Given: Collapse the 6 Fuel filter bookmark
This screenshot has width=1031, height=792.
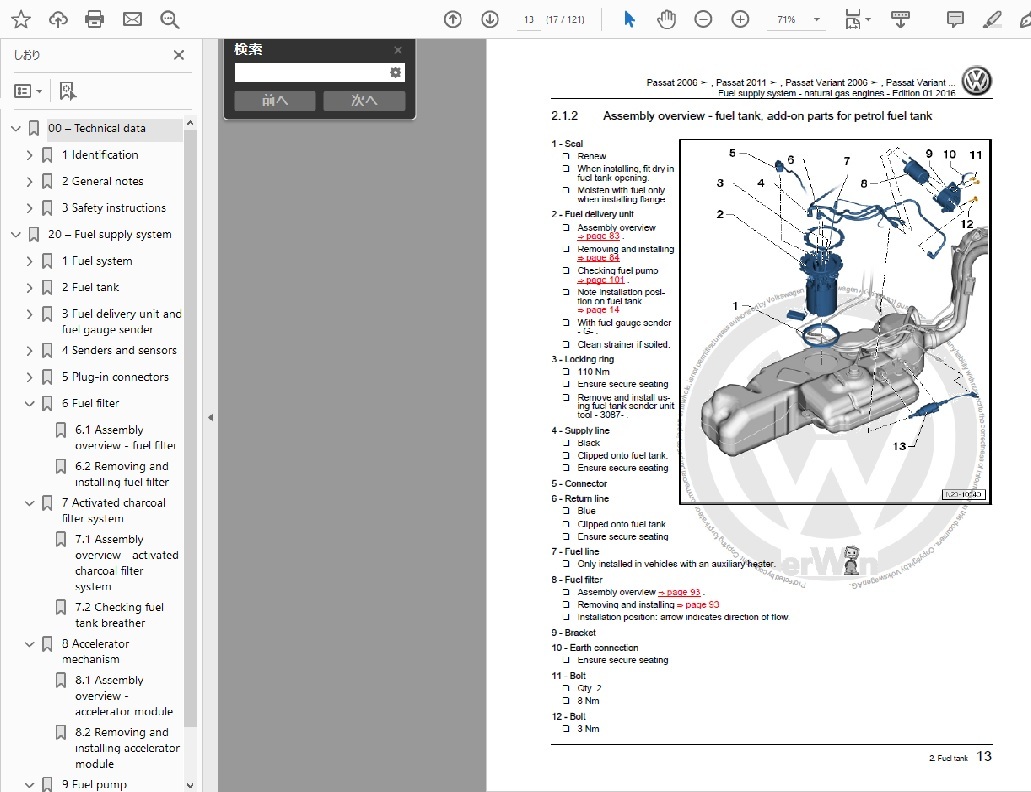Looking at the screenshot, I should [x=29, y=404].
